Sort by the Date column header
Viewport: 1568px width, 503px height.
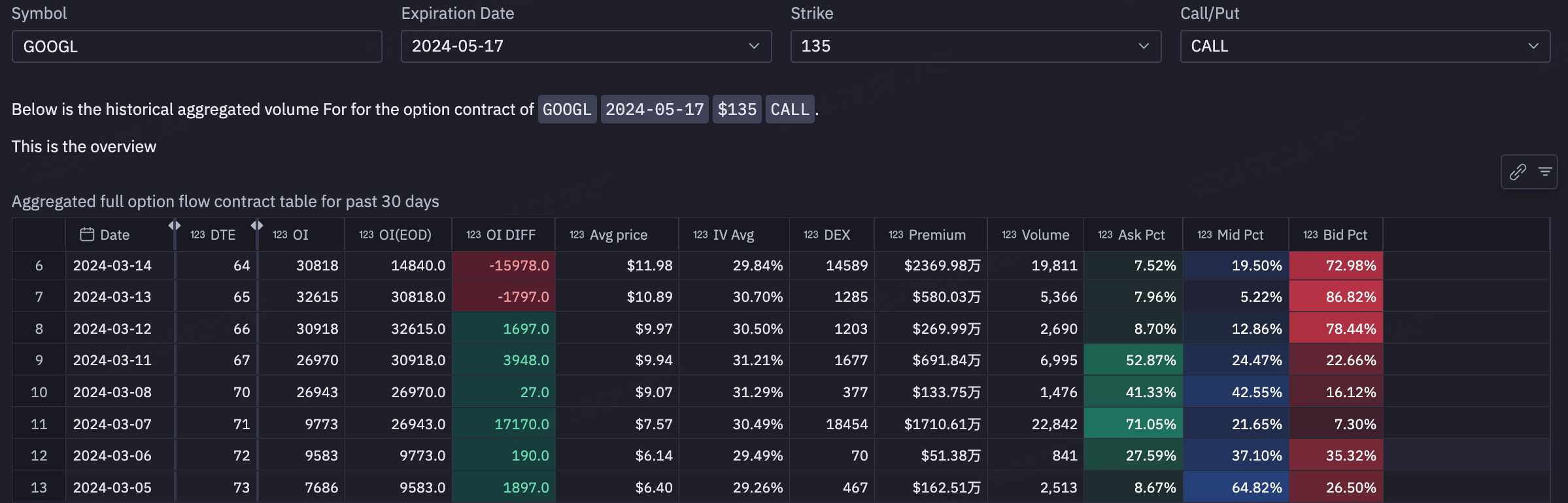coord(120,235)
